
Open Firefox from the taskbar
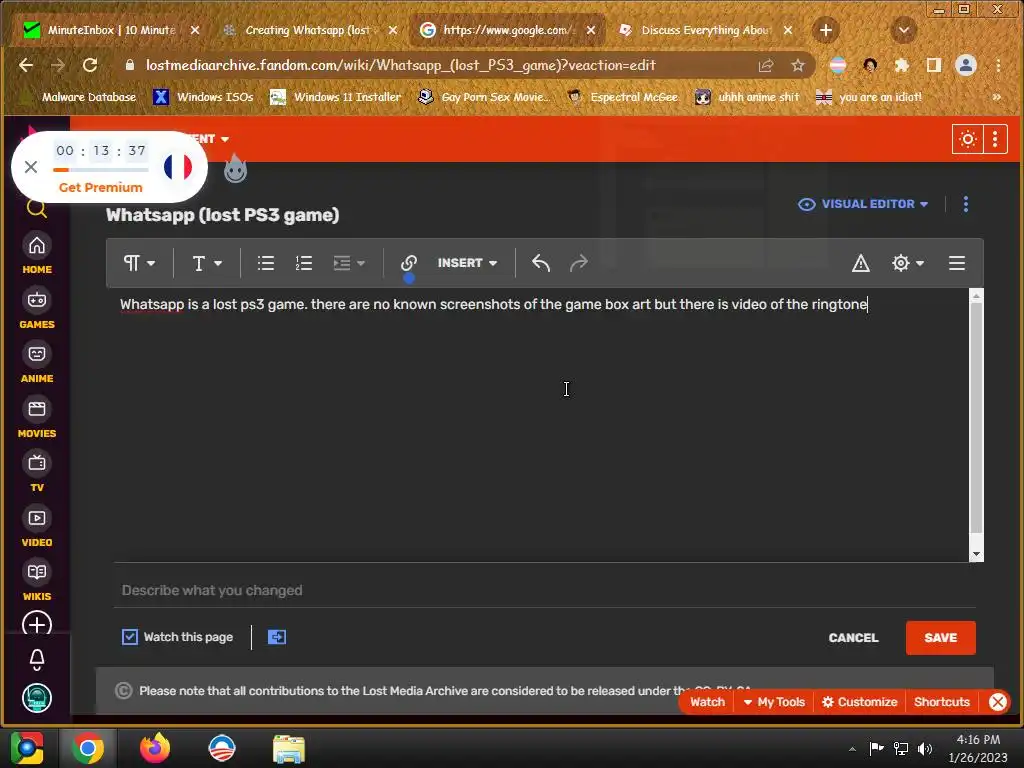pyautogui.click(x=155, y=748)
